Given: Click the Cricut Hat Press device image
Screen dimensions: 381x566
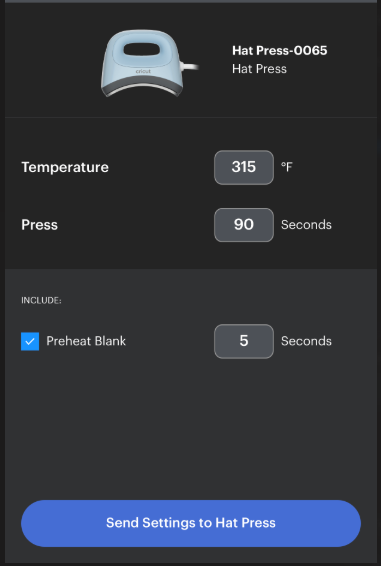Looking at the screenshot, I should pos(149,63).
